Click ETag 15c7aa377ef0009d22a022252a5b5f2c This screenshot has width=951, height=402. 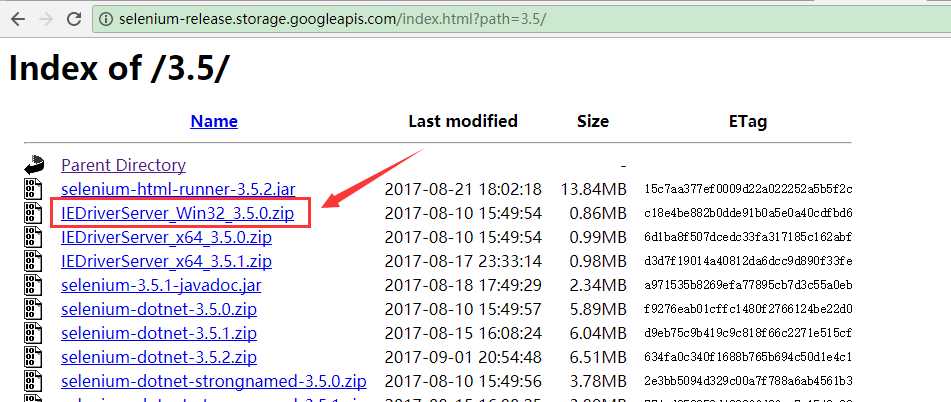[748, 189]
